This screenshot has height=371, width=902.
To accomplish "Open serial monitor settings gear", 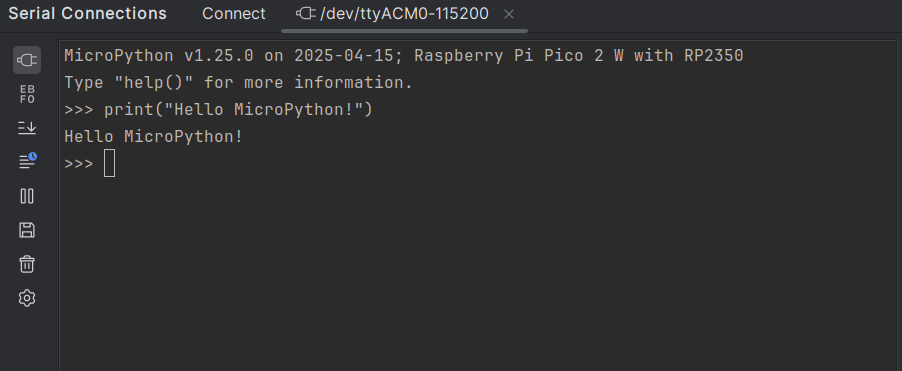I will 27,298.
